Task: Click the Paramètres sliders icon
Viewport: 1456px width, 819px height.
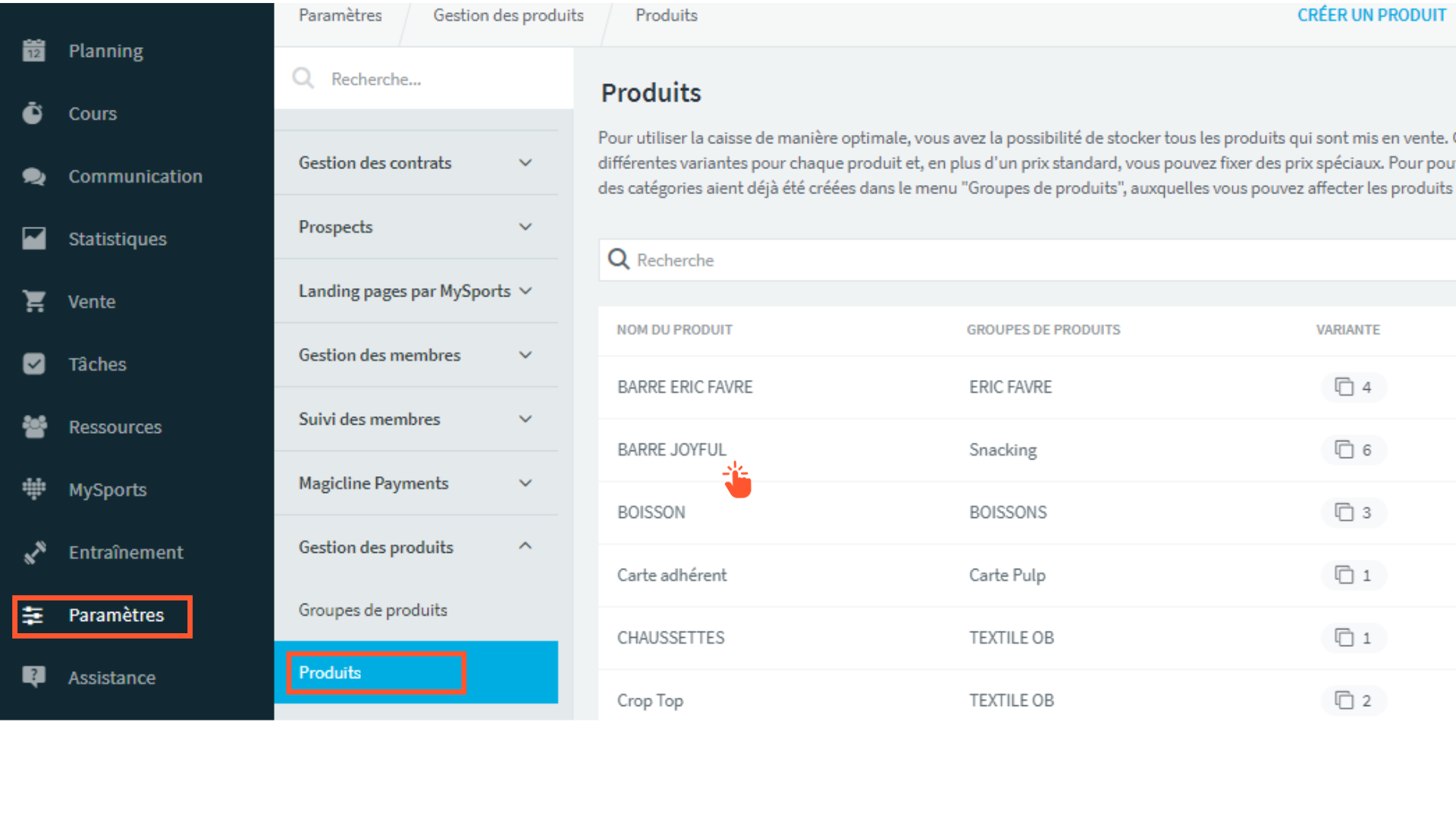Action: pos(33,615)
